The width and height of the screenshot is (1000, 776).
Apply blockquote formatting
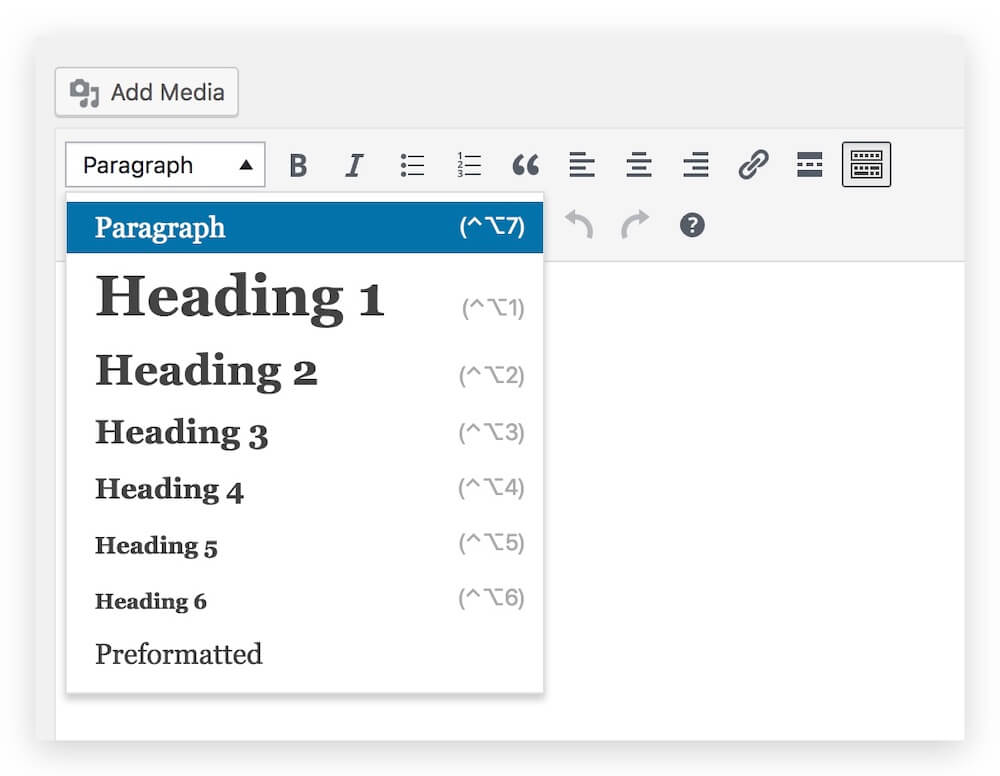coord(525,165)
